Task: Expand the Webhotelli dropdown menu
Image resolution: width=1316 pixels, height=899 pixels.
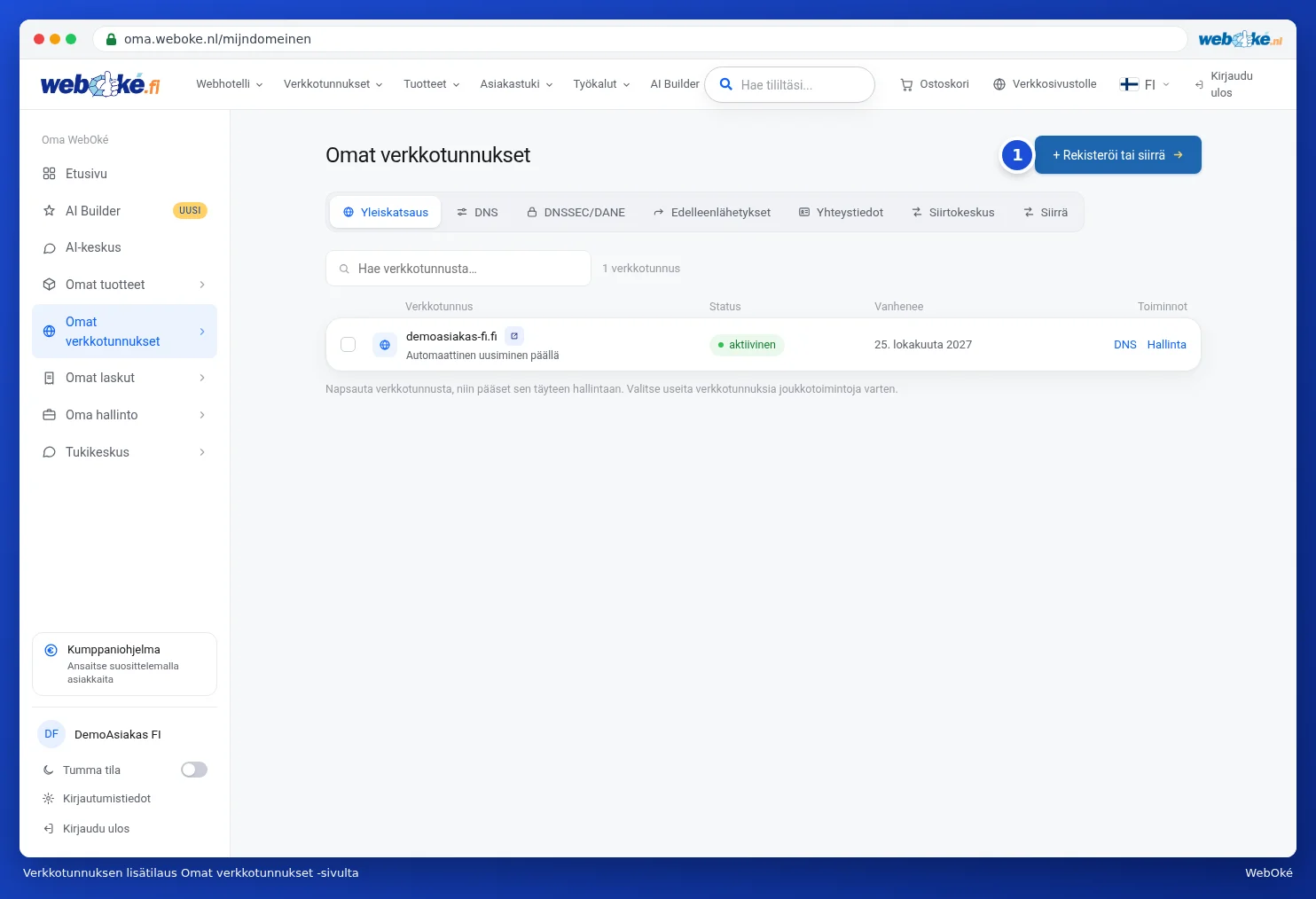Action: point(230,84)
